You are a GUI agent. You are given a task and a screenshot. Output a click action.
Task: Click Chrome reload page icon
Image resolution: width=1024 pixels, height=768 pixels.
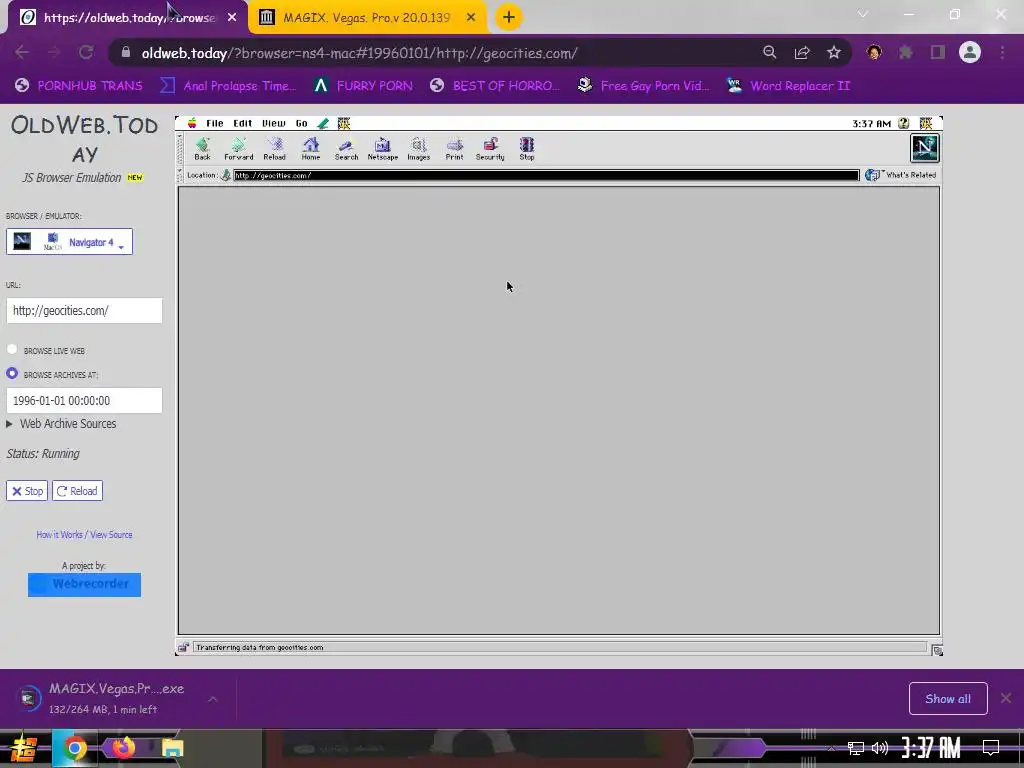pos(86,53)
